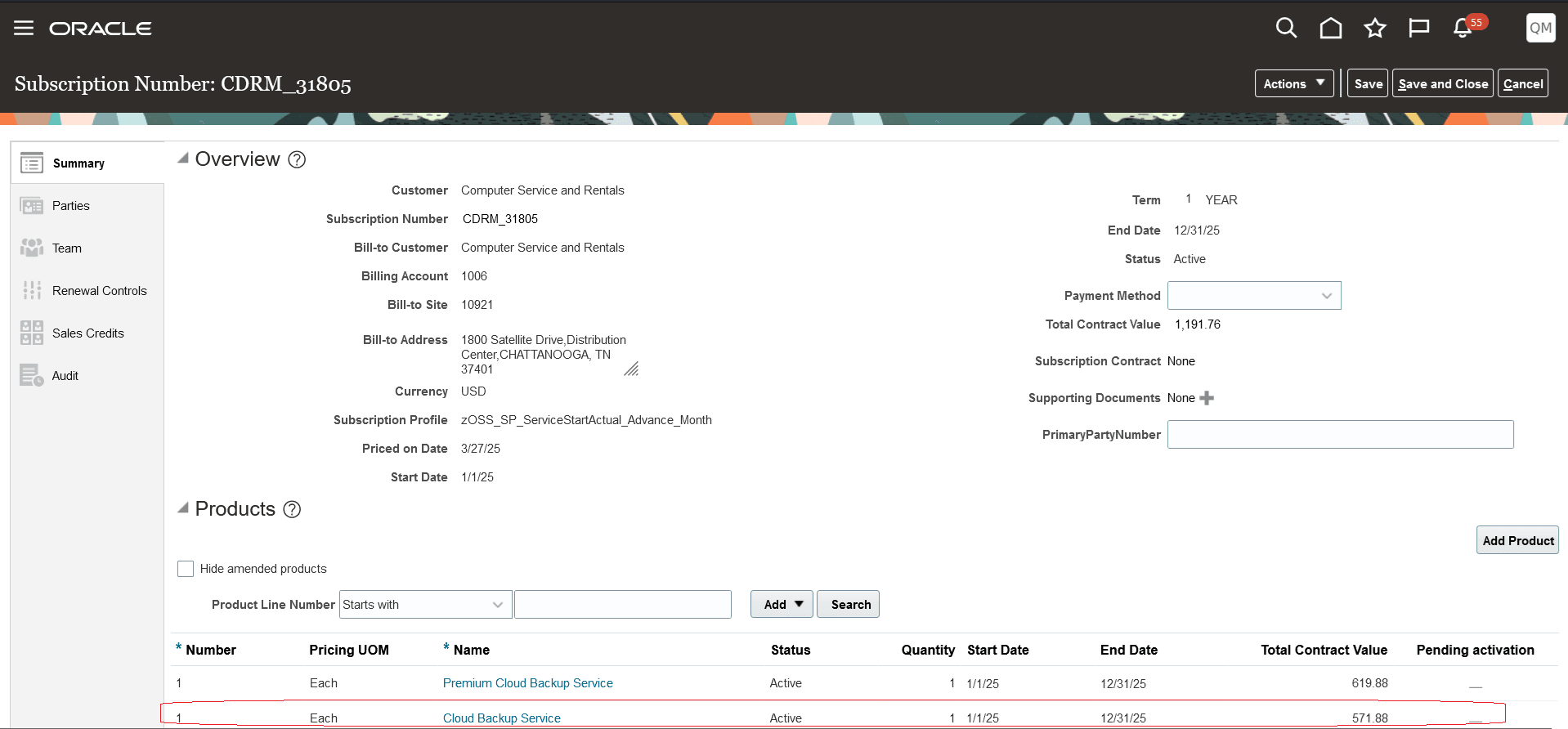Viewport: 1568px width, 729px height.
Task: Click the Pending activation column header
Action: pos(1476,650)
